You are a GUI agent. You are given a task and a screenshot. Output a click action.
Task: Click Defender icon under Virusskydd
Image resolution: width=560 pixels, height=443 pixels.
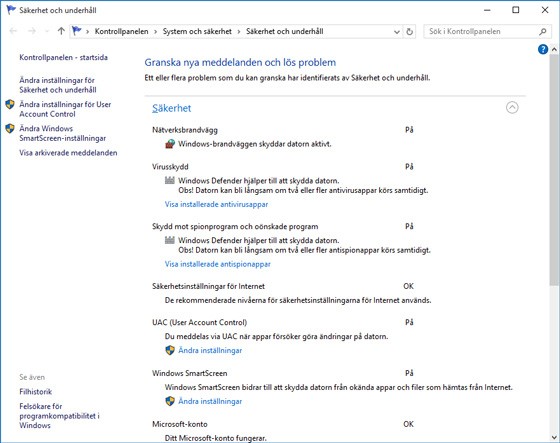pos(170,180)
